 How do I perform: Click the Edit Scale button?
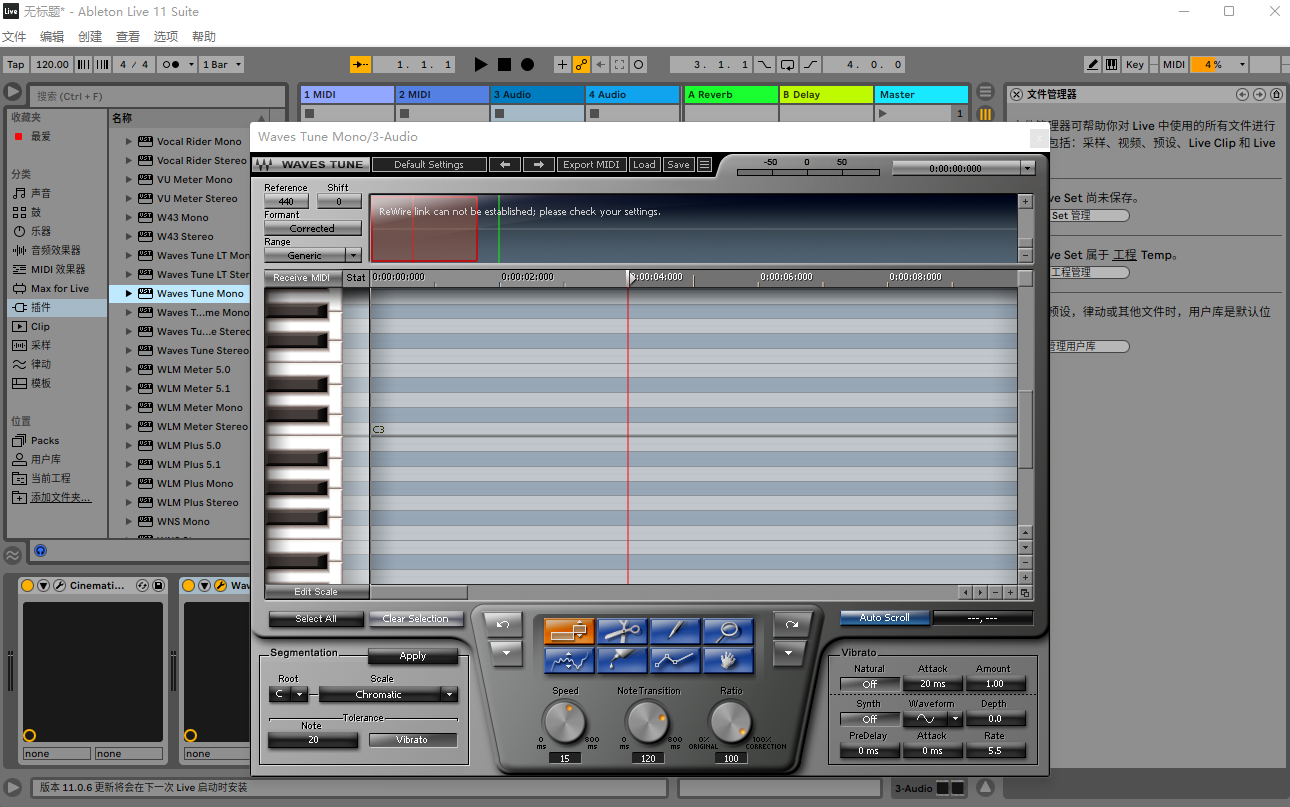[316, 592]
